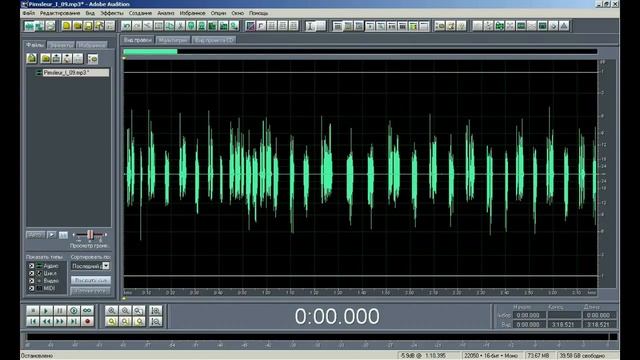The width and height of the screenshot is (640, 360).
Task: Click the Files panel preview play button
Action: click(x=51, y=235)
